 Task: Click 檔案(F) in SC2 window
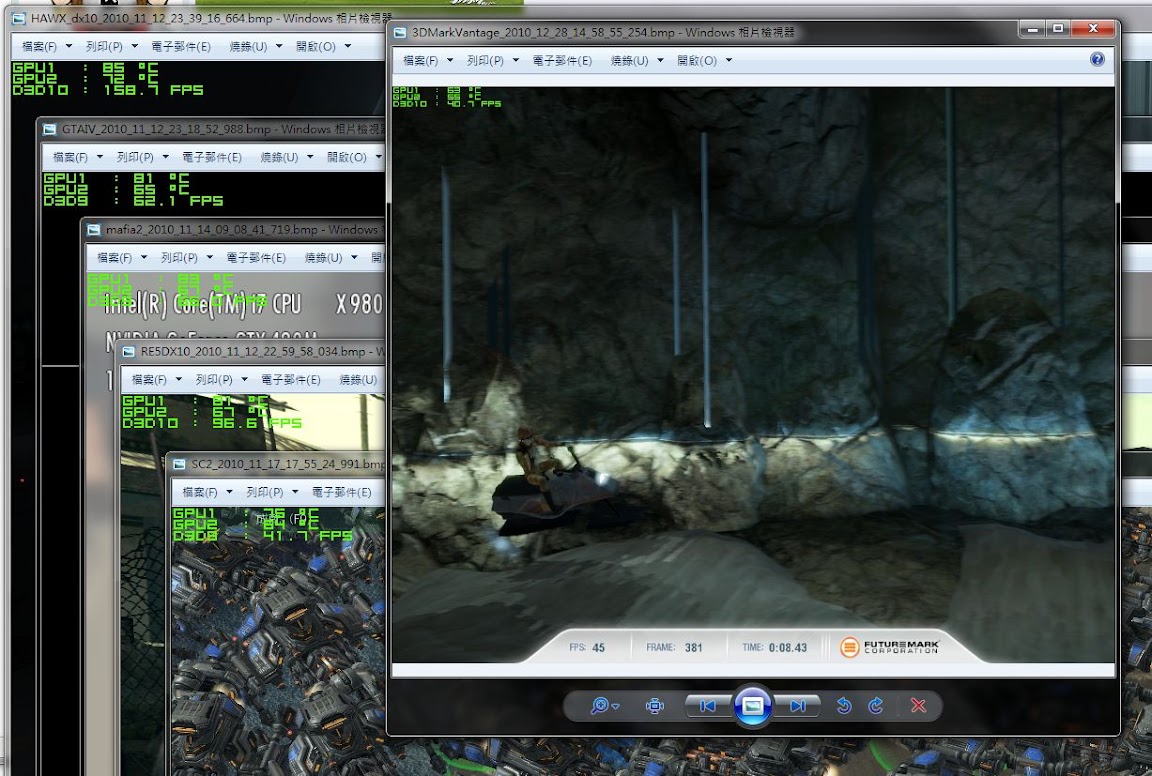click(200, 492)
